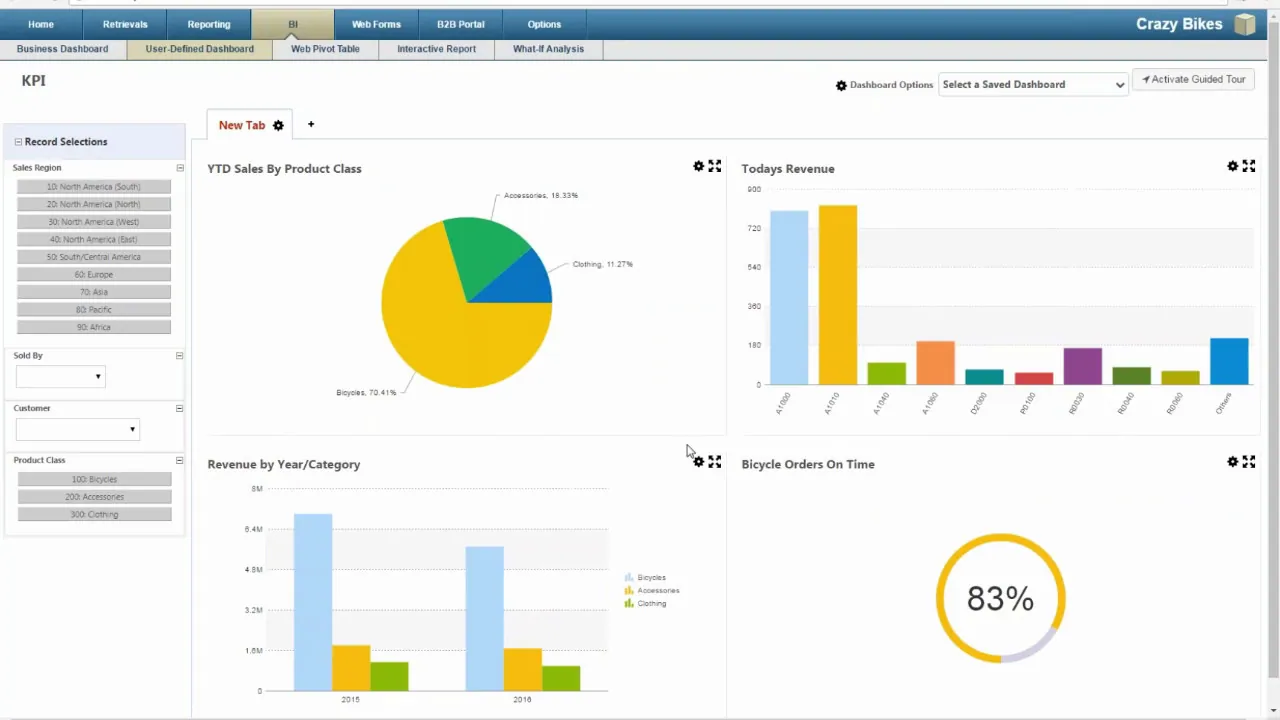
Task: Open Revenue by Year/Category settings gear
Action: pyautogui.click(x=698, y=462)
